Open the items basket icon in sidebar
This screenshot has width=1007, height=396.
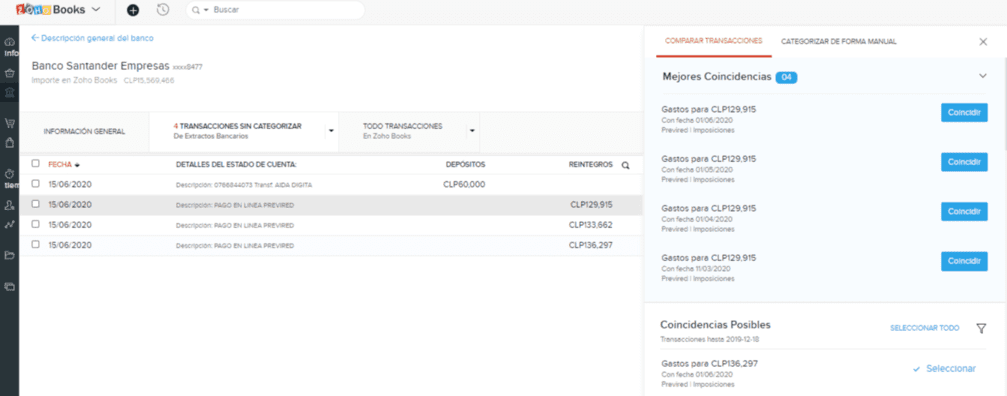click(9, 73)
